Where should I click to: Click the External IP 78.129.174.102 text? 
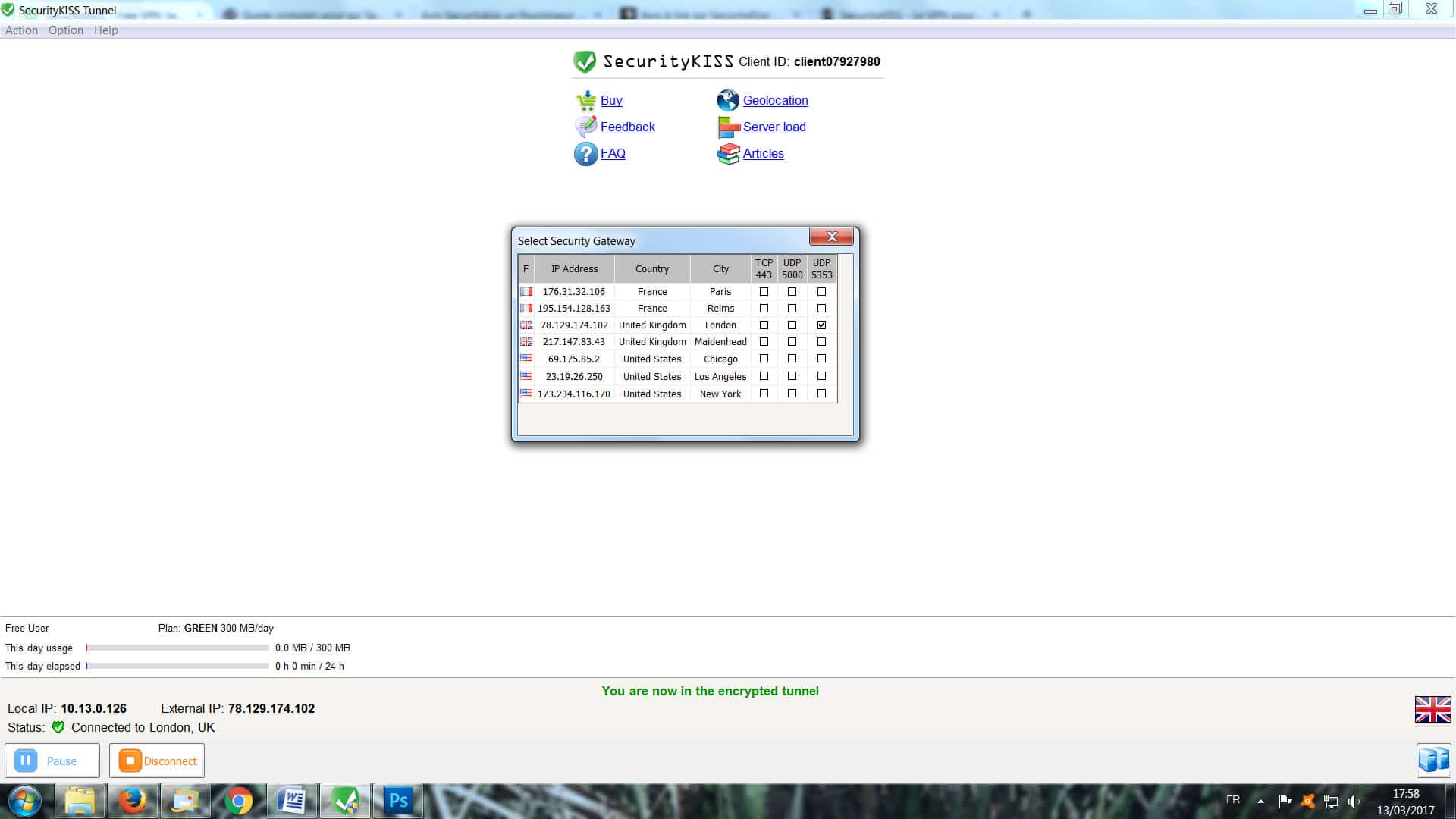(271, 708)
